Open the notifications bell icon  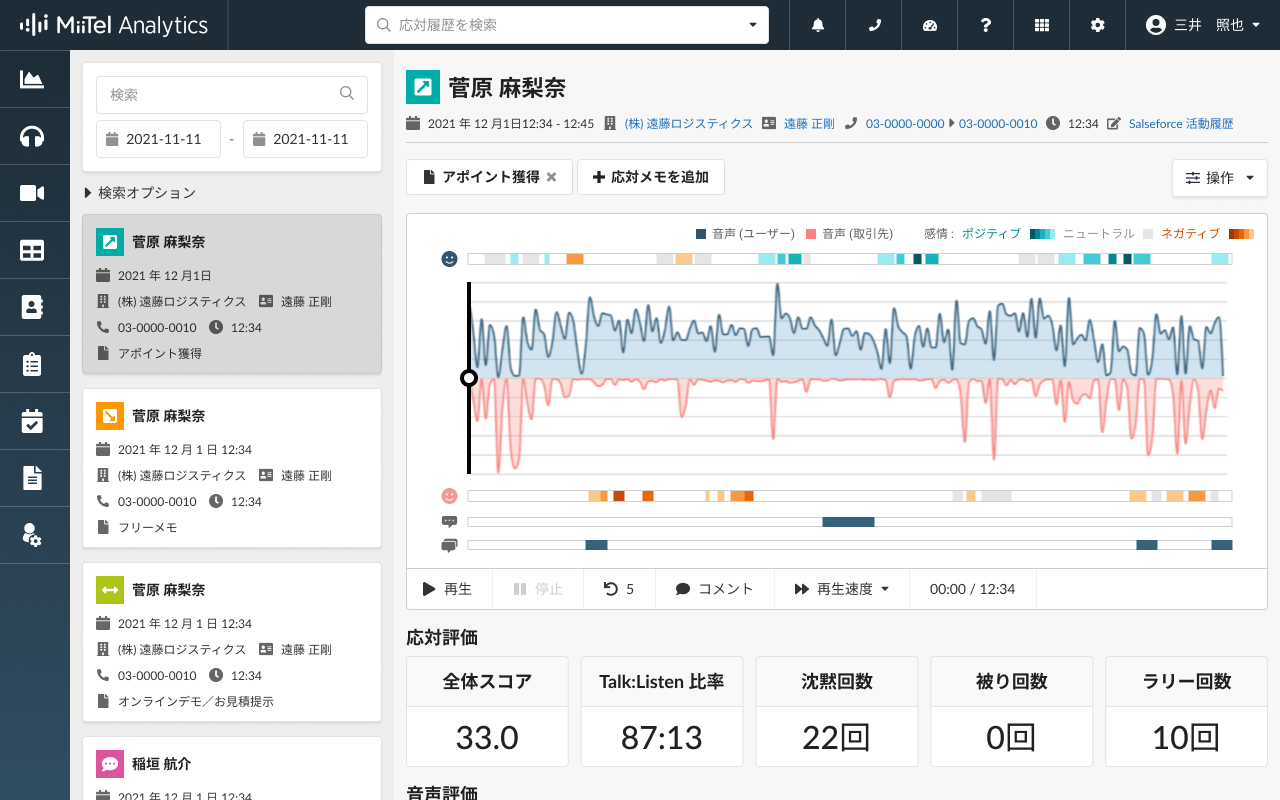click(818, 25)
